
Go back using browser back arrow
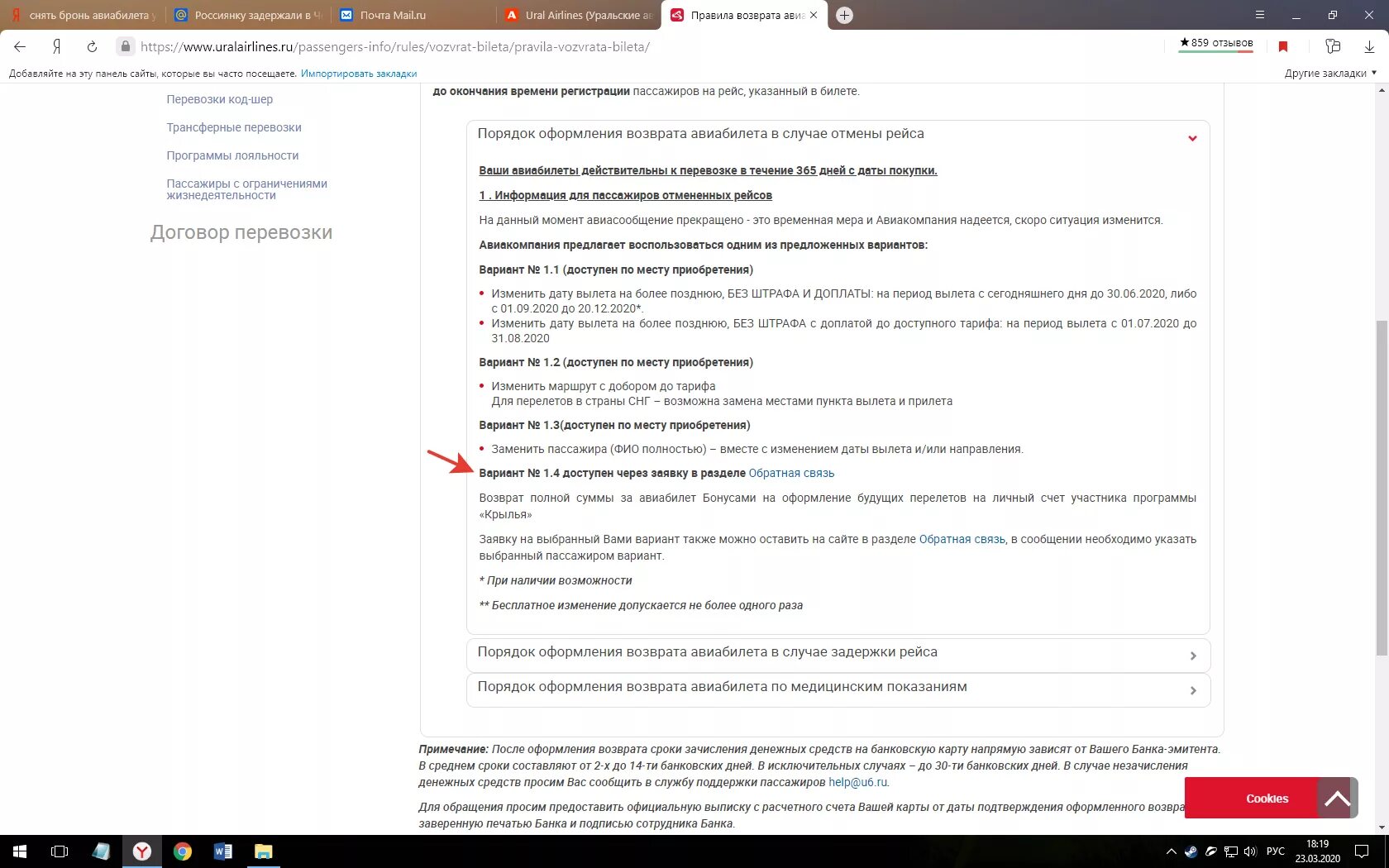(x=20, y=46)
